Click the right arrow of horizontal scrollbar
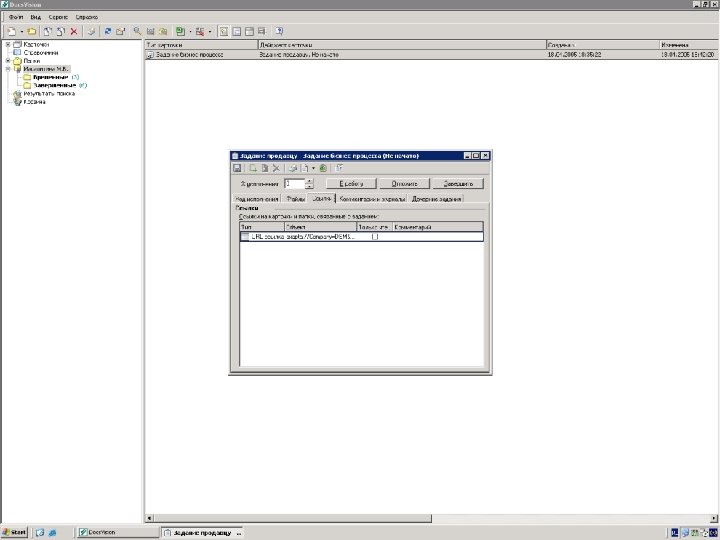 point(714,518)
